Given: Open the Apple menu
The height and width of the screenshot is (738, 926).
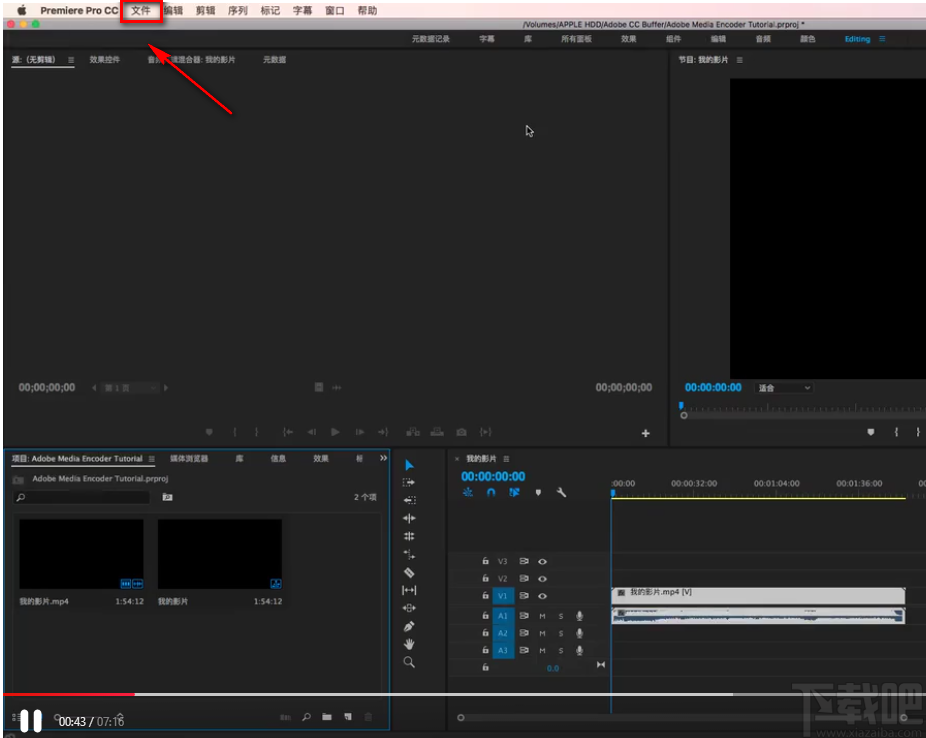Looking at the screenshot, I should (x=21, y=11).
